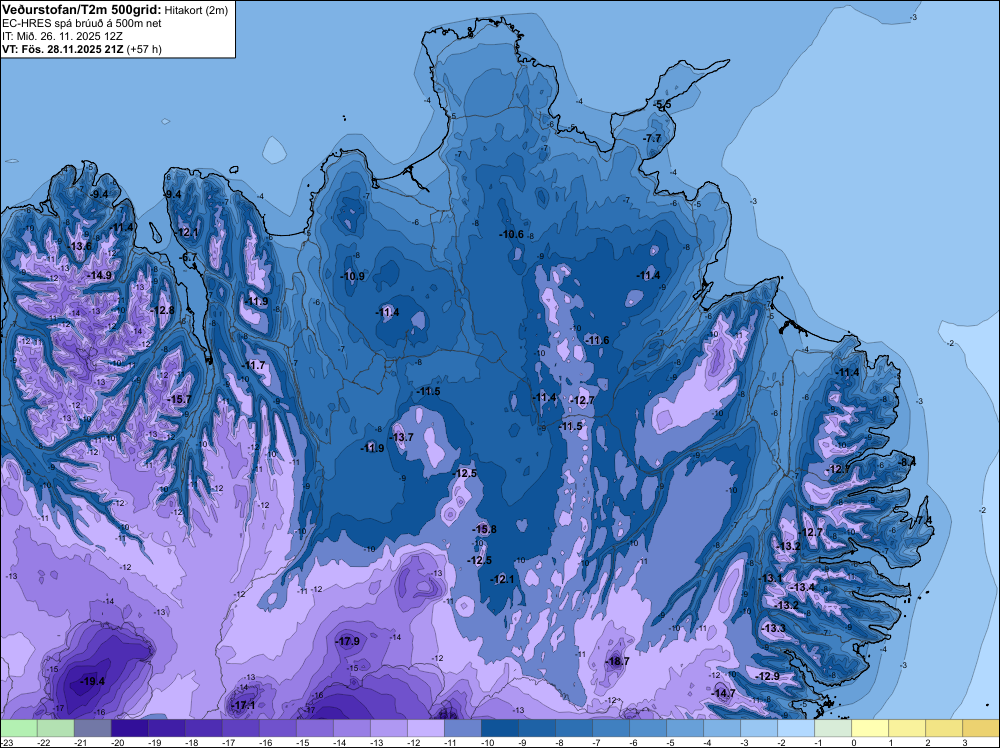Click the -10.6 temperature label
This screenshot has width=1000, height=748.
[x=511, y=234]
